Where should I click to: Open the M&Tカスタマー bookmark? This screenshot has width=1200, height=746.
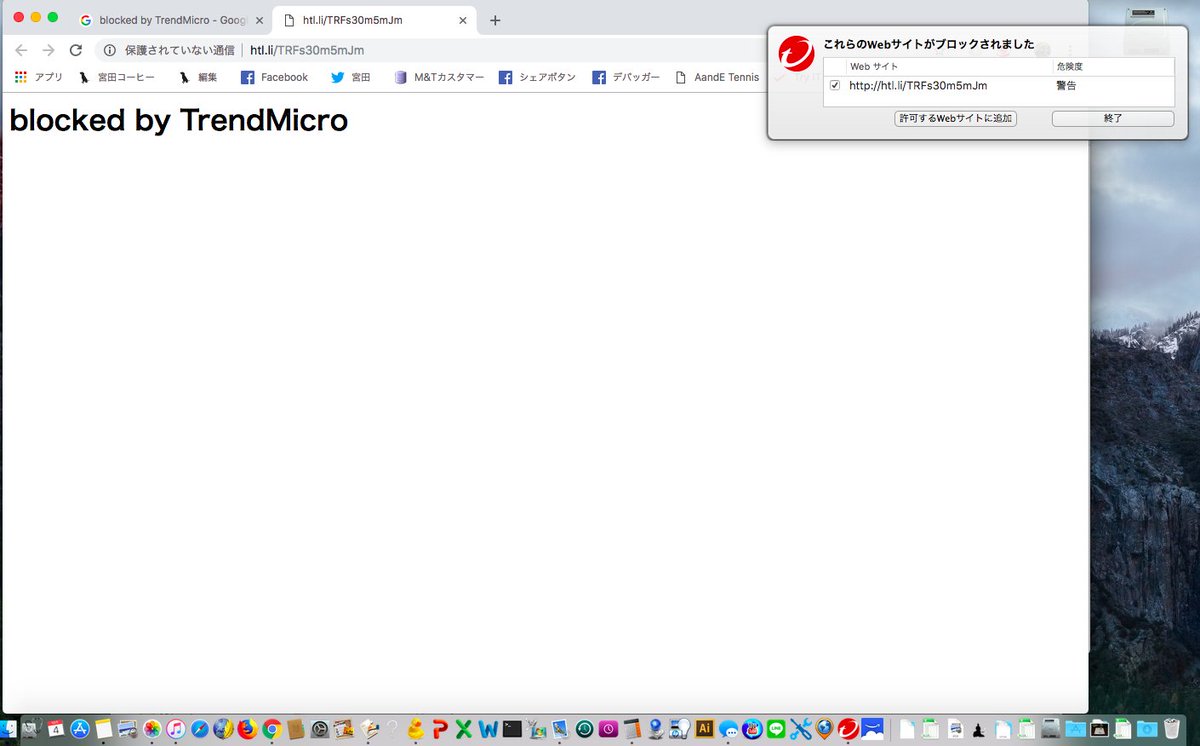point(438,77)
